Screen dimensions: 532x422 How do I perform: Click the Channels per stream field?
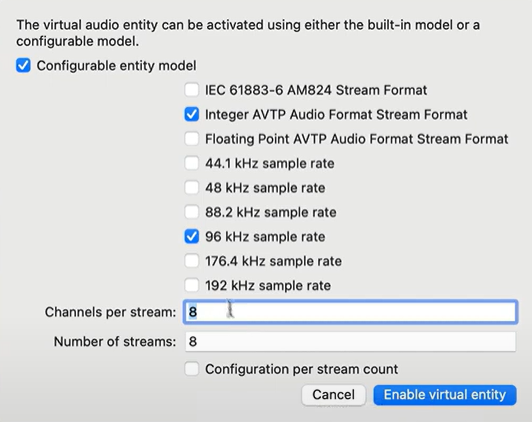pyautogui.click(x=350, y=312)
